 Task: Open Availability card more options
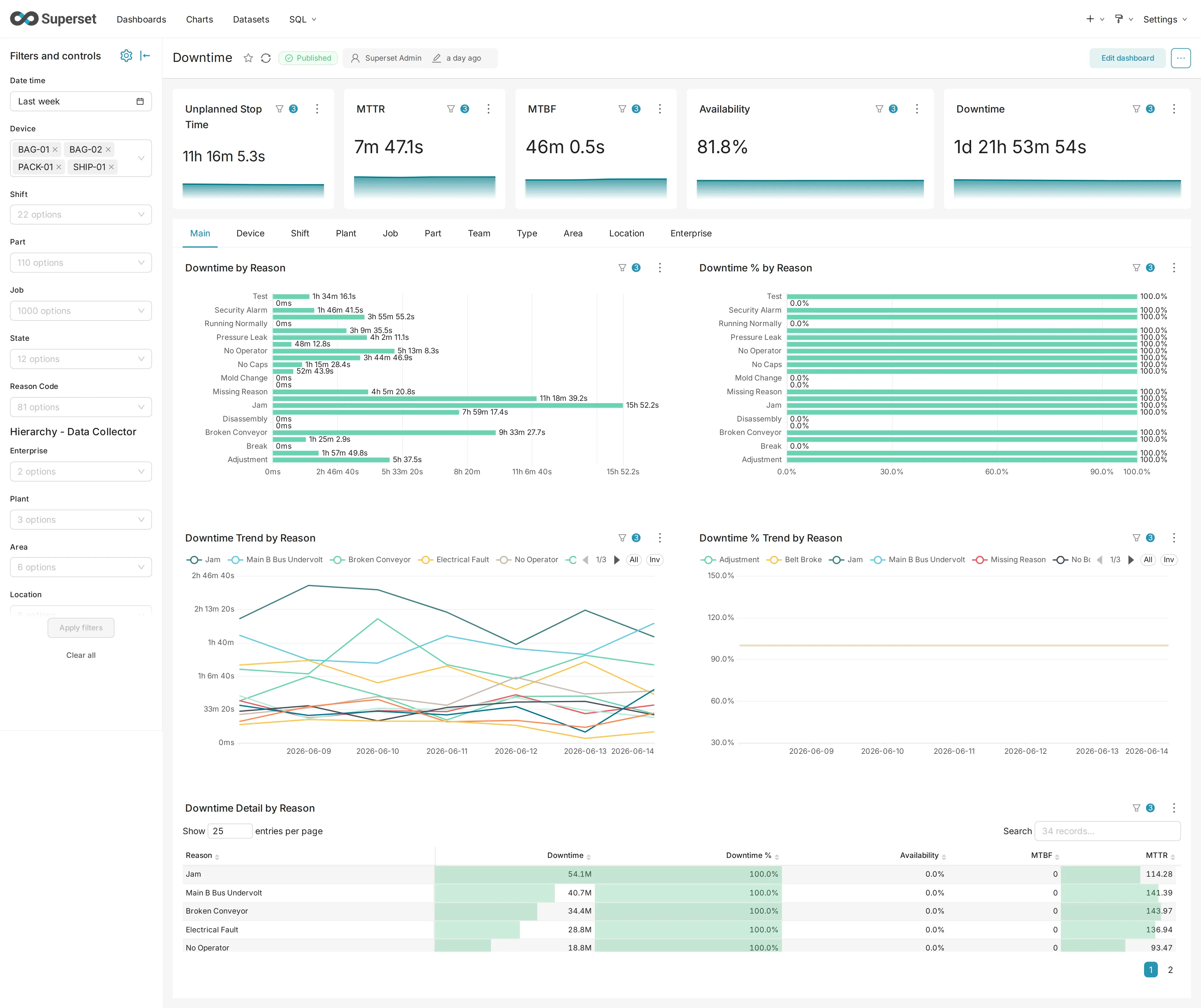tap(917, 108)
